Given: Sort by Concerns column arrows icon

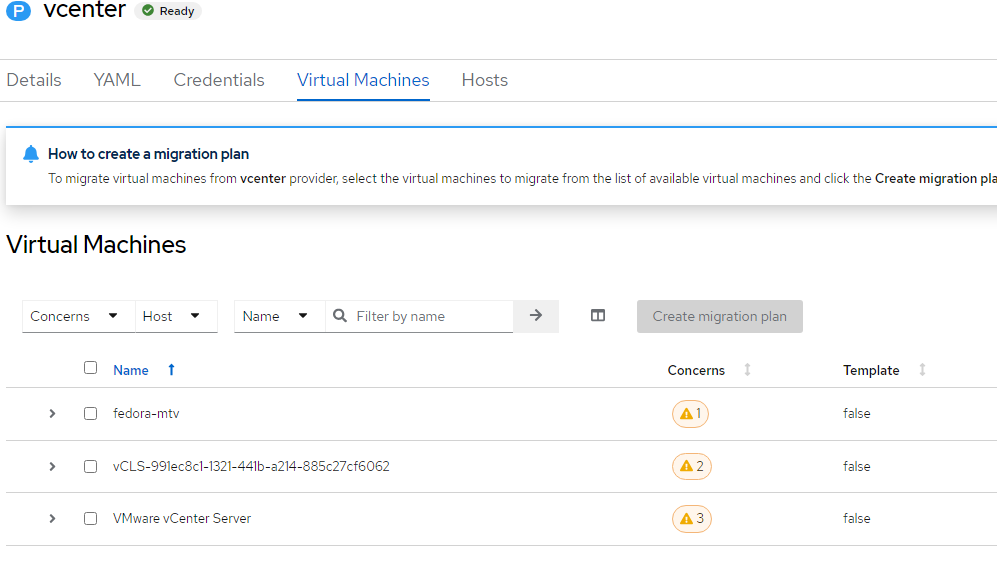Looking at the screenshot, I should click(748, 369).
